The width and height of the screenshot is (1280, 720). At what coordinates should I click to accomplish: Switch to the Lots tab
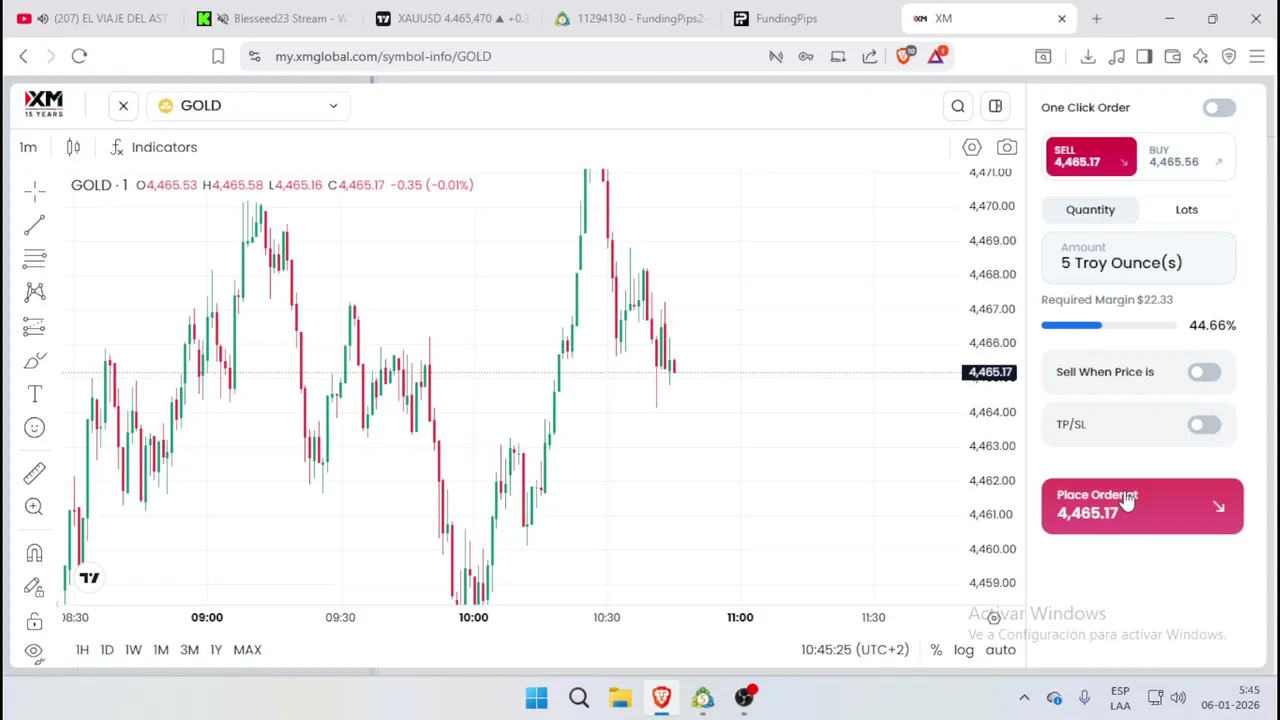(1187, 209)
